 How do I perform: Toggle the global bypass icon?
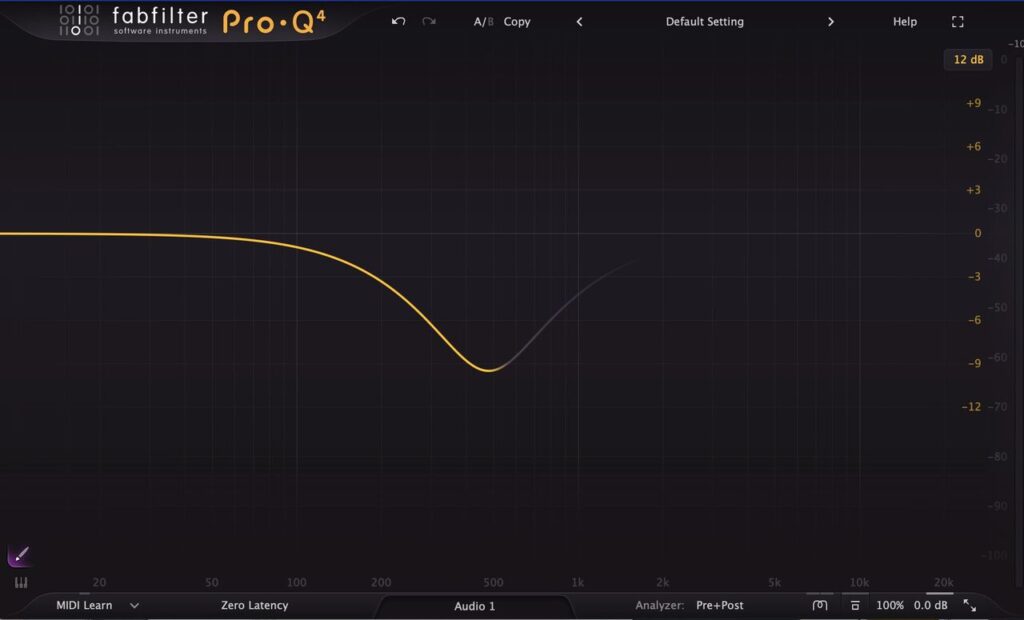coord(820,606)
